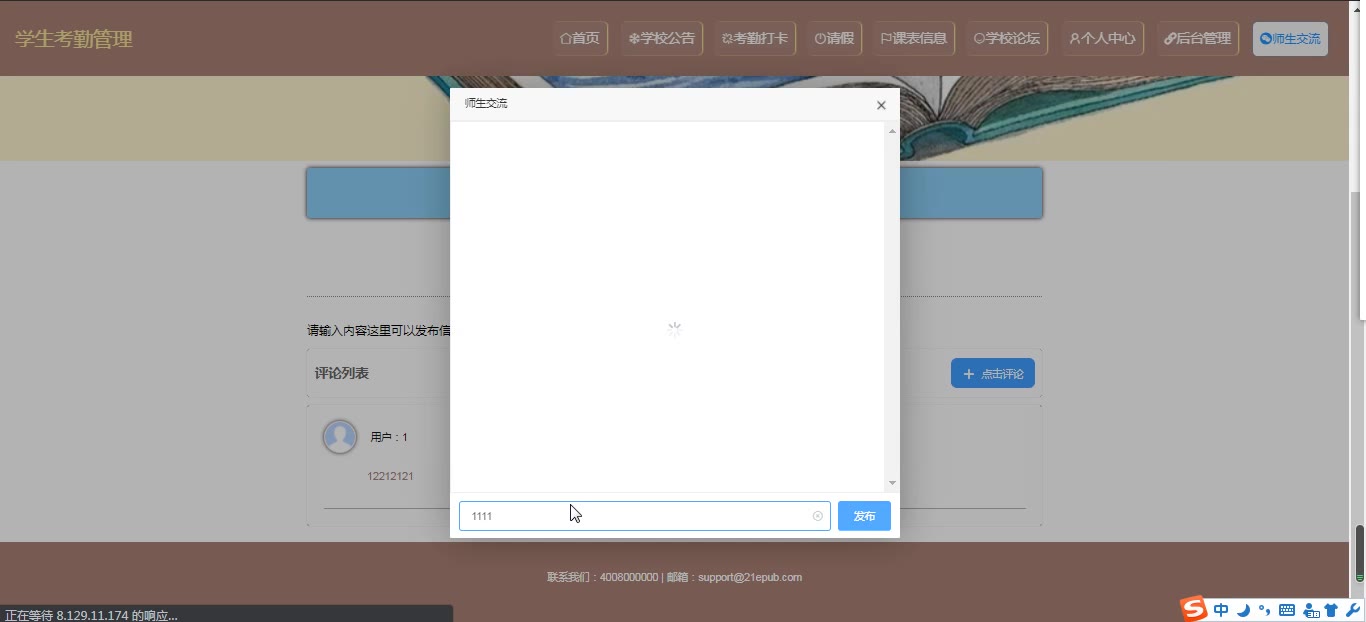Click the user avatar in comment list
The height and width of the screenshot is (622, 1366).
point(340,437)
